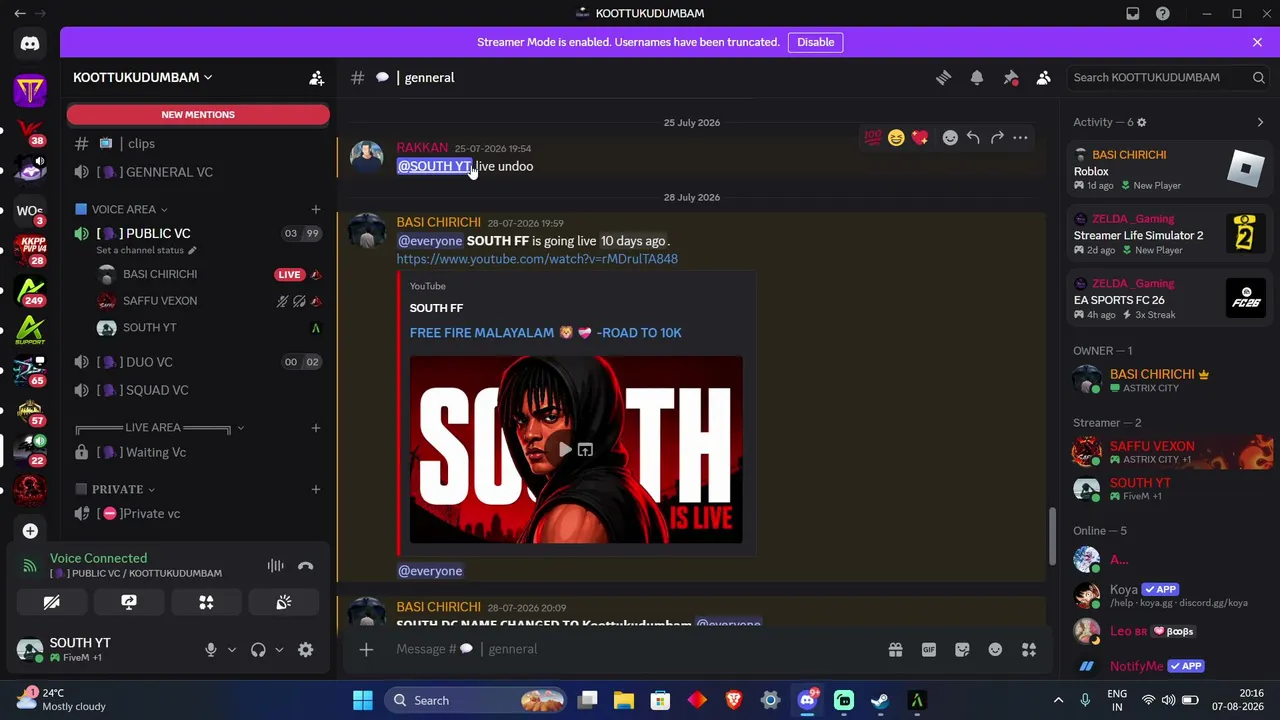The image size is (1280, 720).
Task: Attach a file using the plus button
Action: (366, 650)
